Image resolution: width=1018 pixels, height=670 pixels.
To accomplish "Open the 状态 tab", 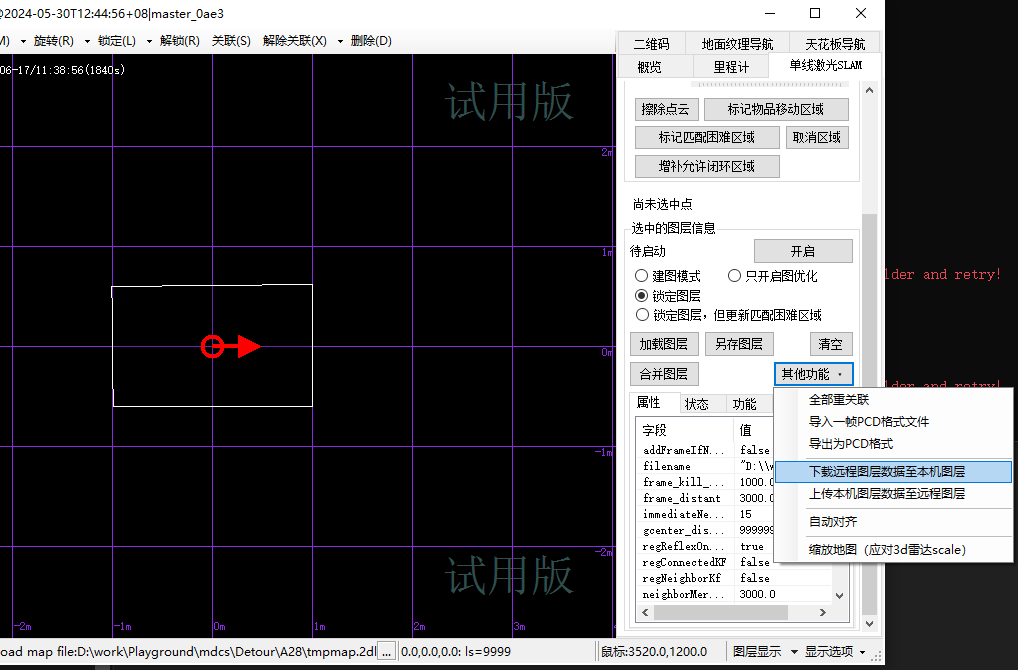I will click(x=696, y=404).
